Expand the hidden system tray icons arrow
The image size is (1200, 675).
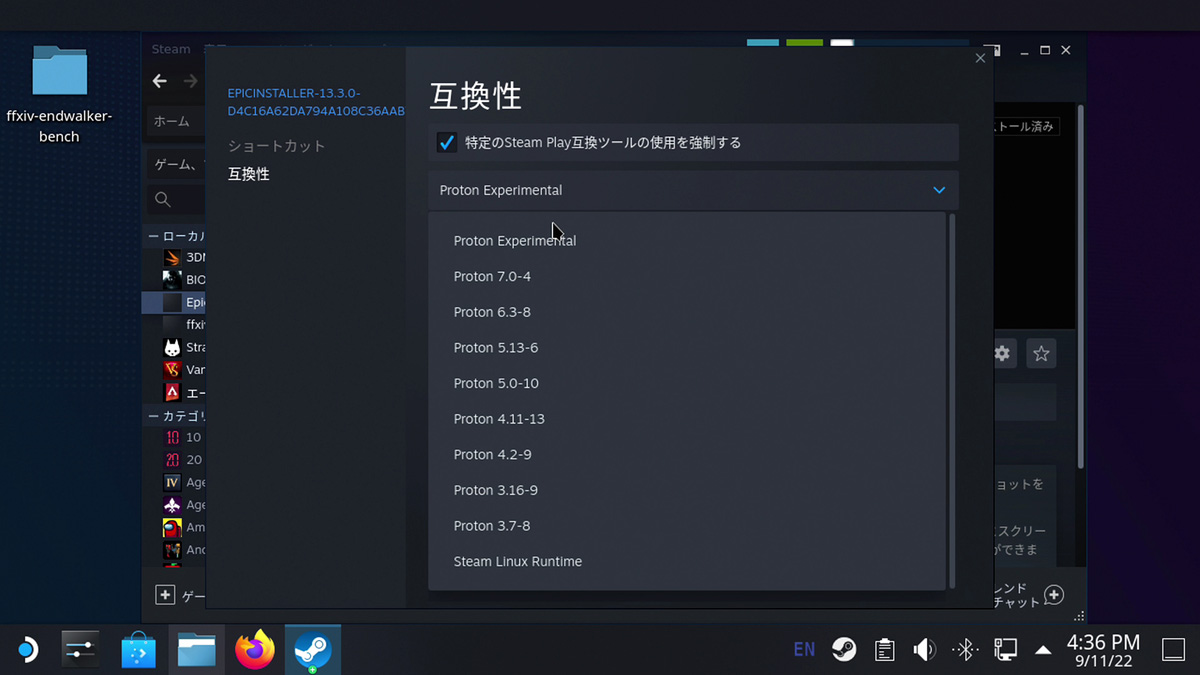coord(1043,650)
